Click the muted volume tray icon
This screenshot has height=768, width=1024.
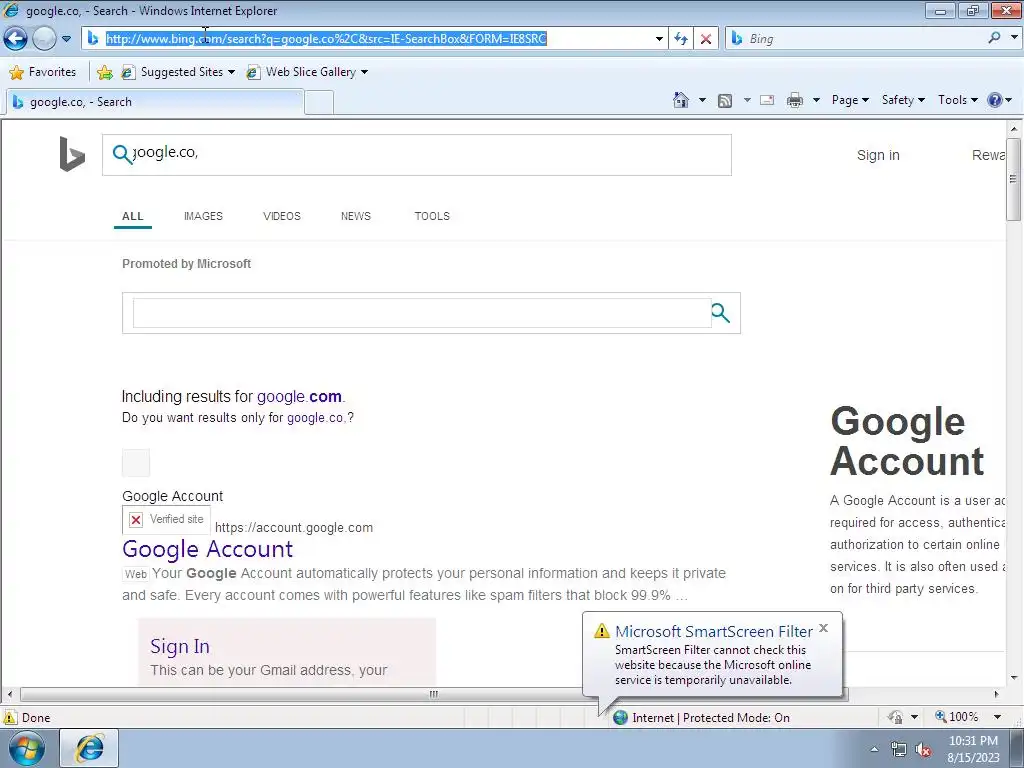923,750
